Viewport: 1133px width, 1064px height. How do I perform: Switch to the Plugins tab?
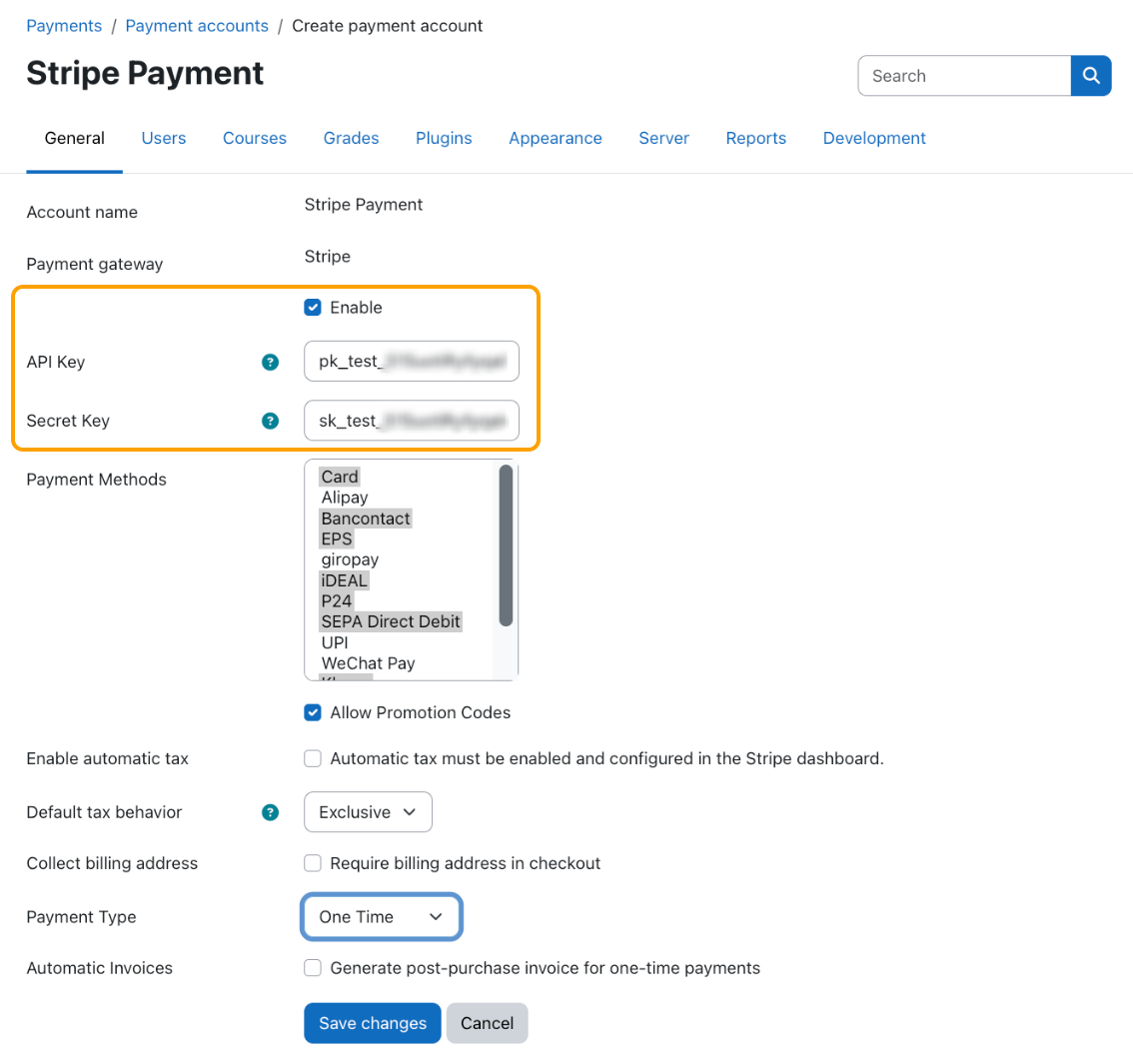tap(444, 138)
